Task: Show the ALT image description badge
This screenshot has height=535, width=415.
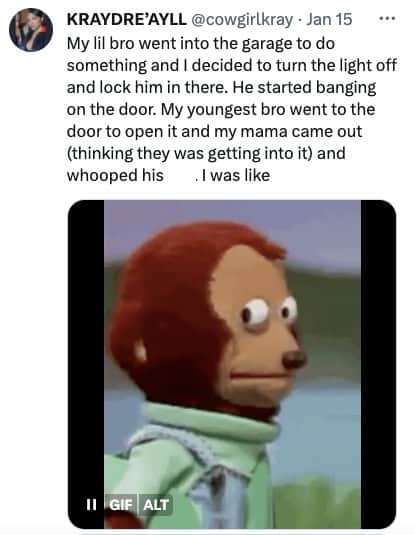Action: click(x=156, y=505)
